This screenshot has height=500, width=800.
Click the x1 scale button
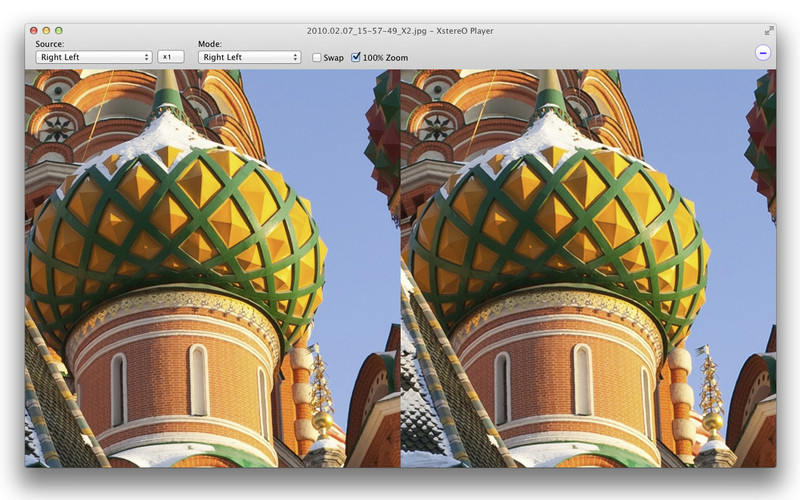170,57
